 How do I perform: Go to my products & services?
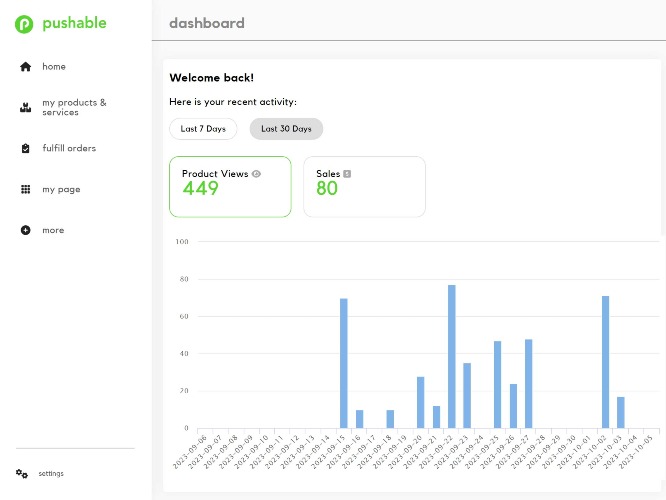pos(74,107)
